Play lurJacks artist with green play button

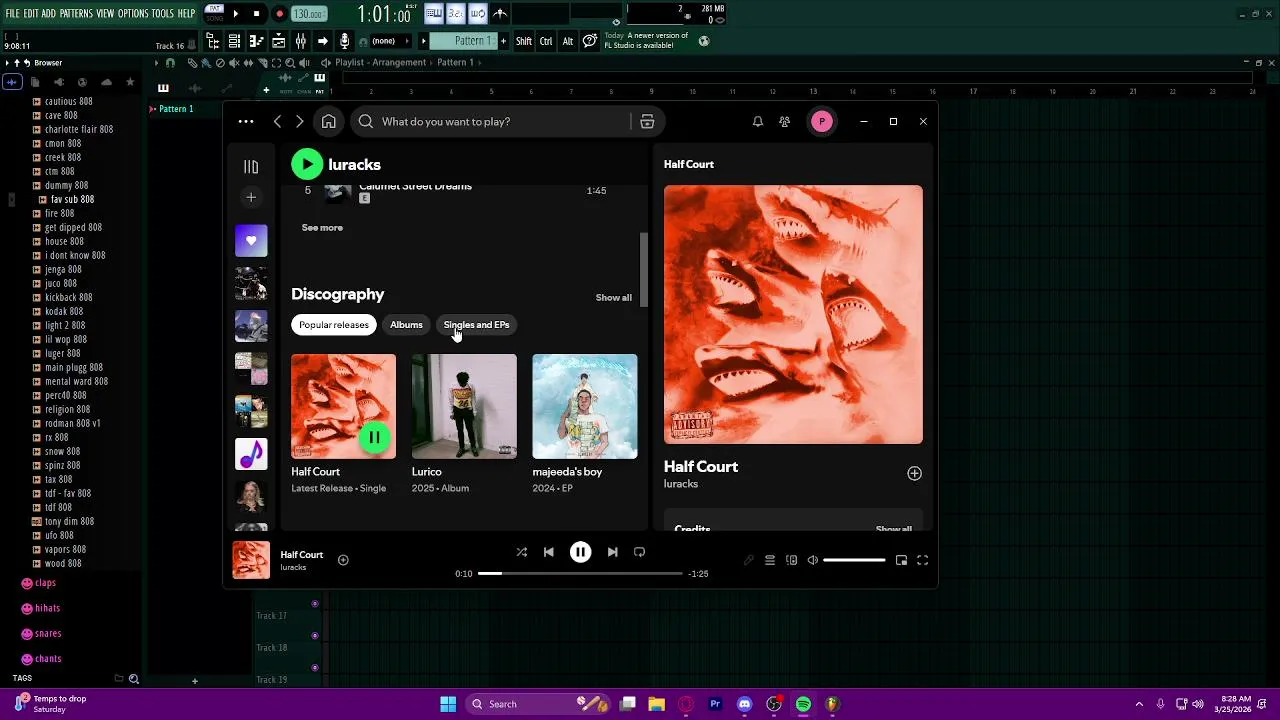[307, 164]
